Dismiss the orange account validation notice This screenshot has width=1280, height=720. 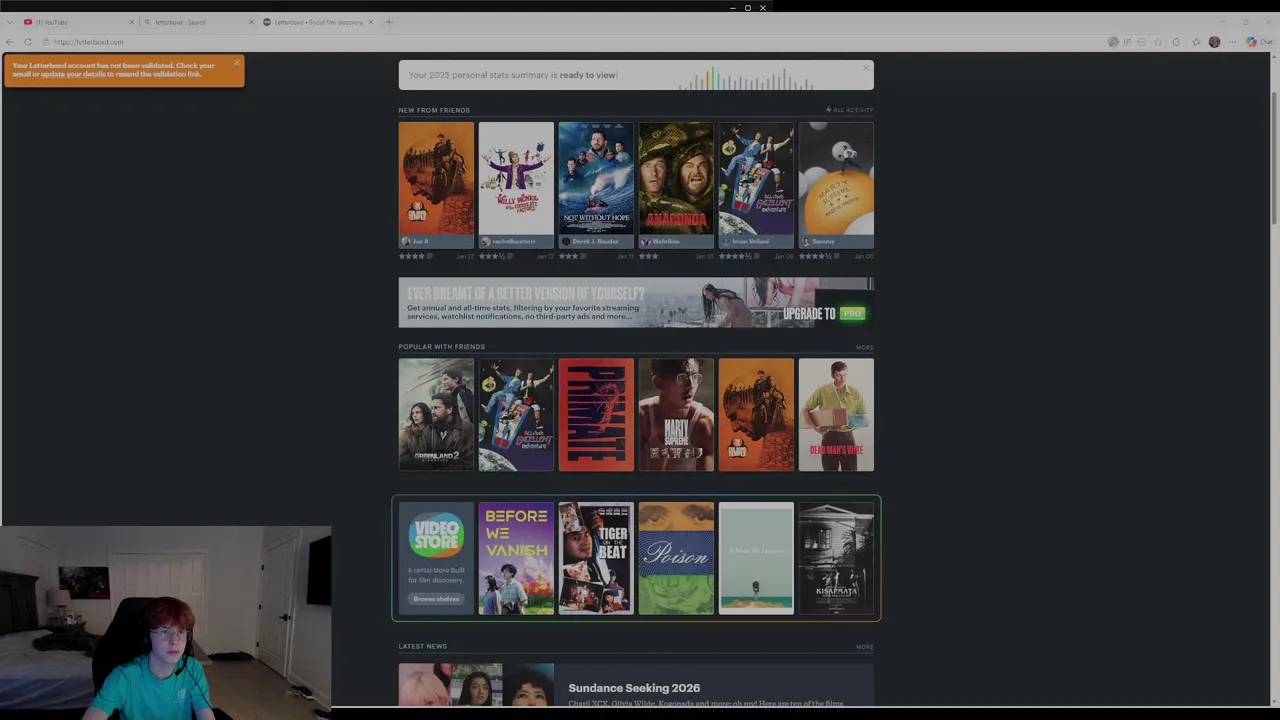coord(237,63)
